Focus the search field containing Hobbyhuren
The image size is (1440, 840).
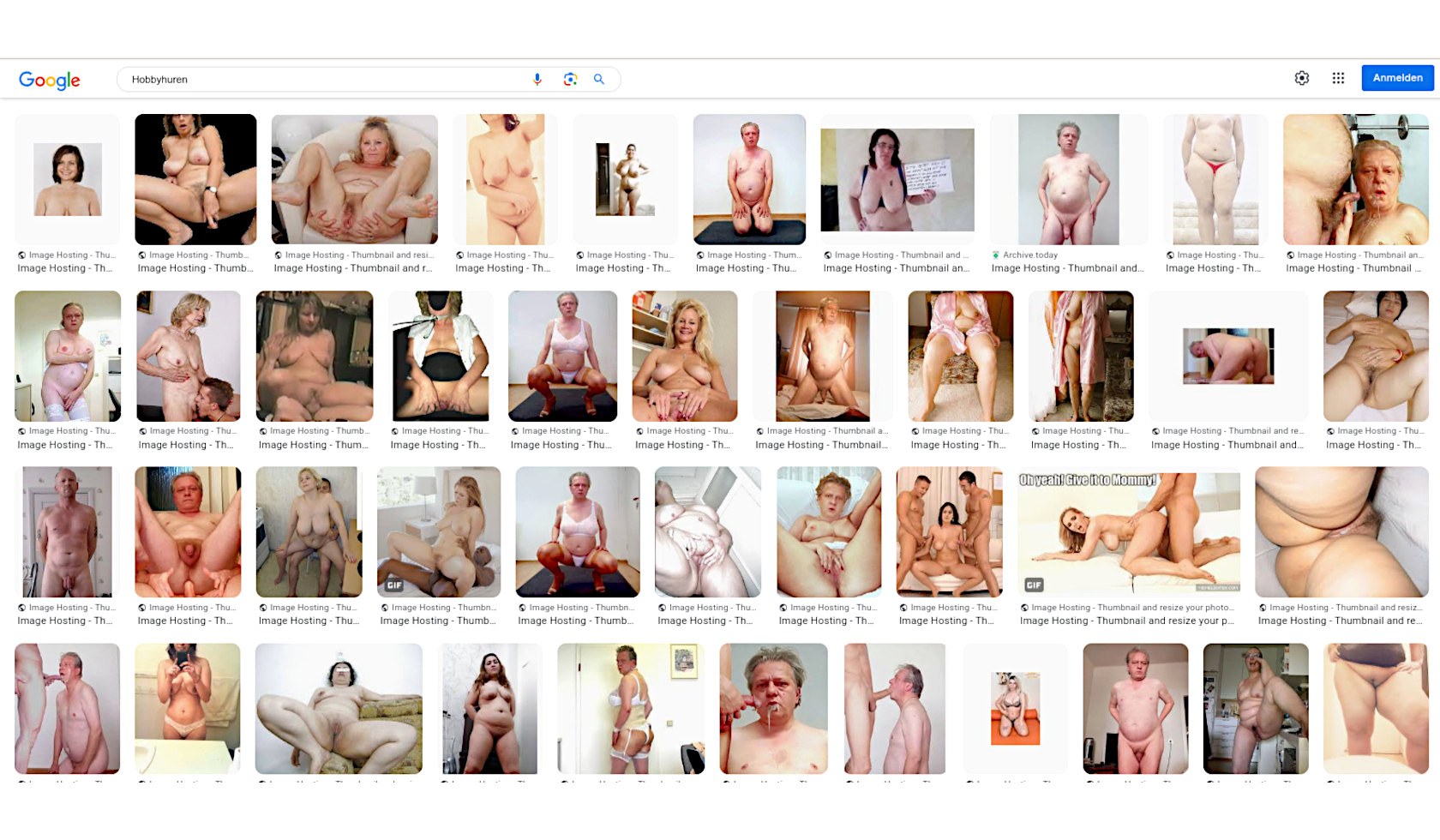pyautogui.click(x=326, y=80)
